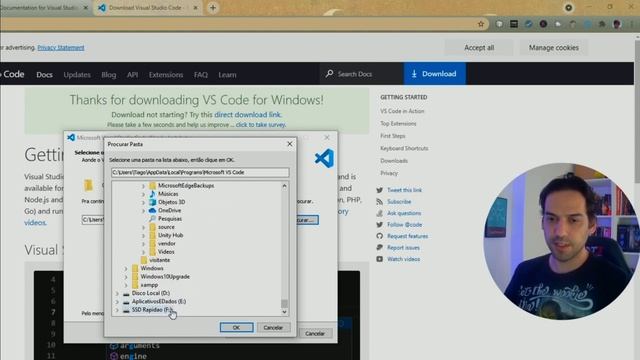Viewport: 640px width, 360px height.
Task: Open the Docs nav item
Action: click(44, 75)
